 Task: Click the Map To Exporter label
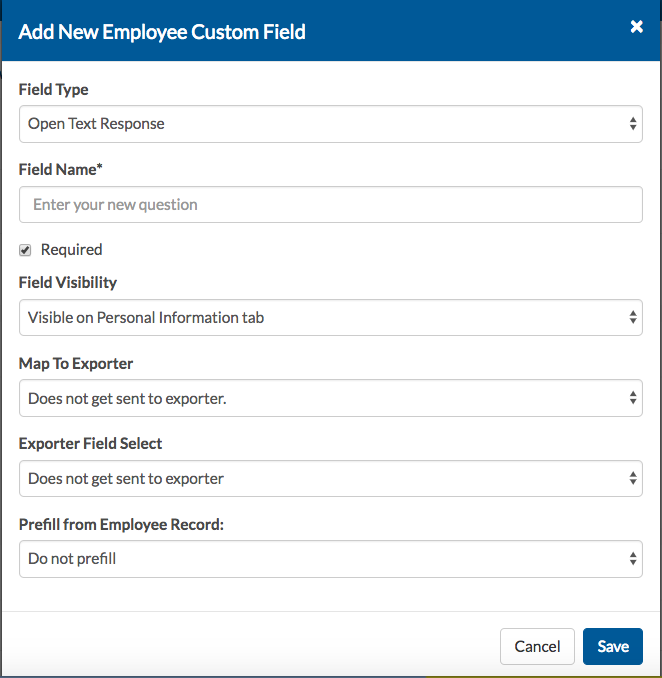click(x=76, y=364)
